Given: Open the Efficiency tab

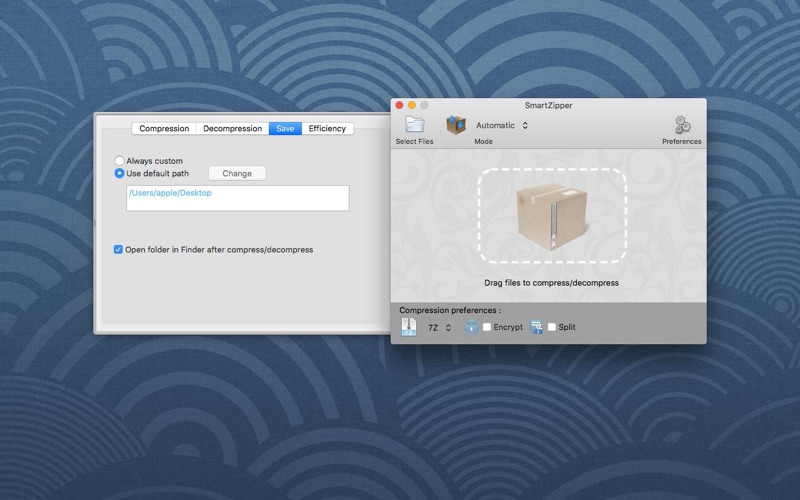Looking at the screenshot, I should tap(327, 129).
